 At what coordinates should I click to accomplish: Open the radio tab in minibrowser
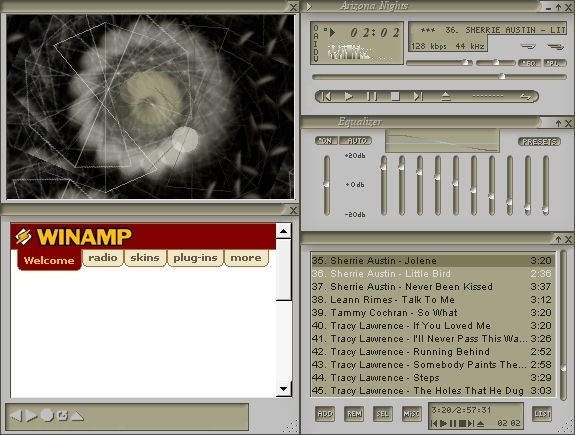103,258
